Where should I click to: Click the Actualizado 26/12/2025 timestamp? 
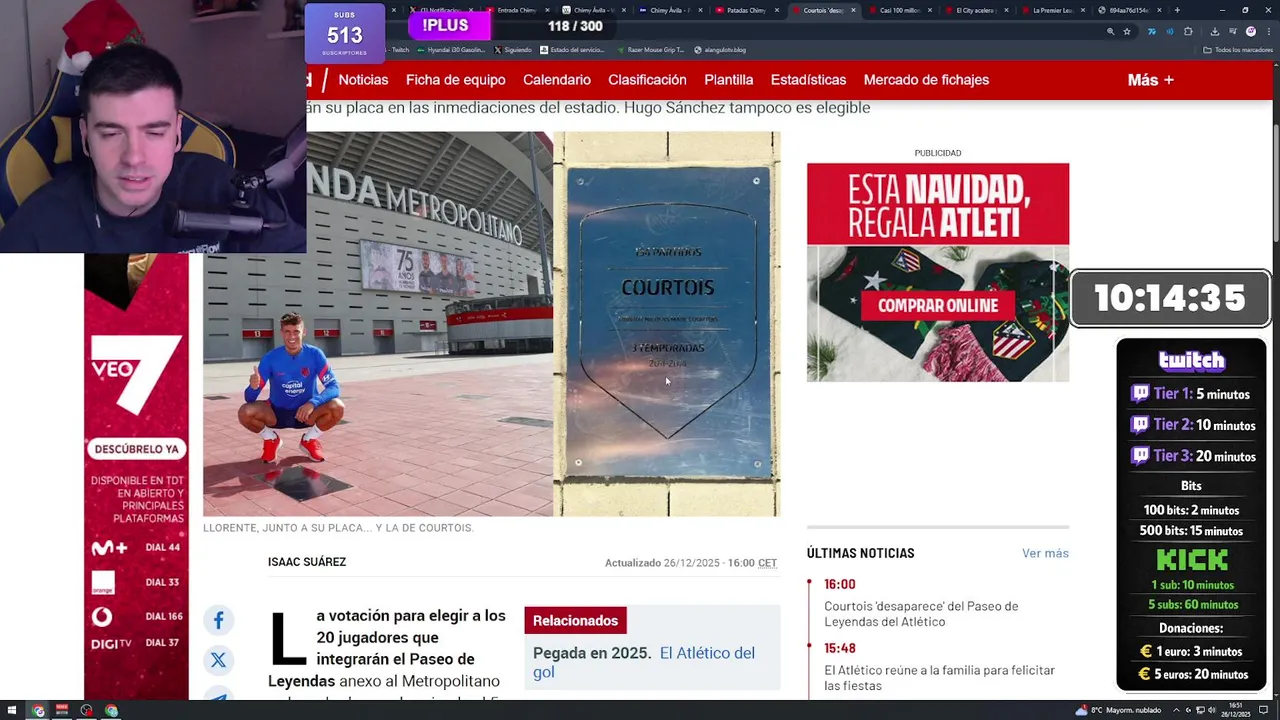(x=691, y=563)
